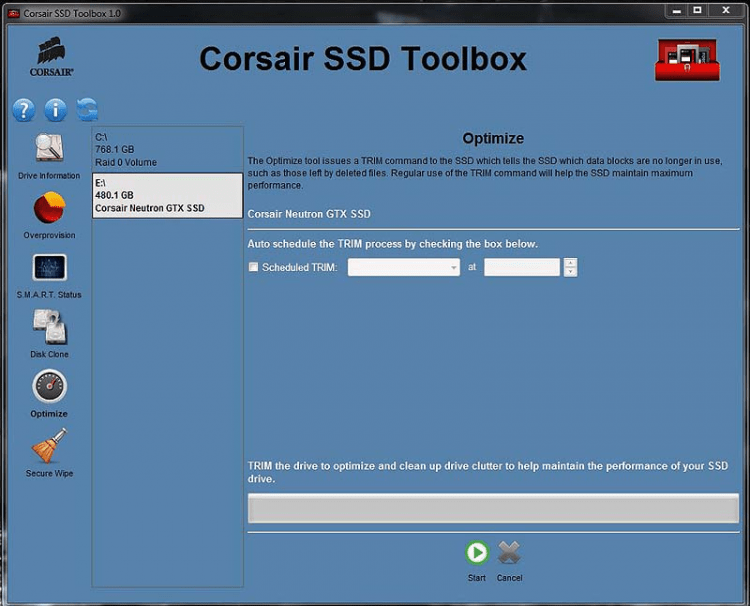This screenshot has height=606, width=750.
Task: Open the Secure Wipe broom tool
Action: coord(49,446)
